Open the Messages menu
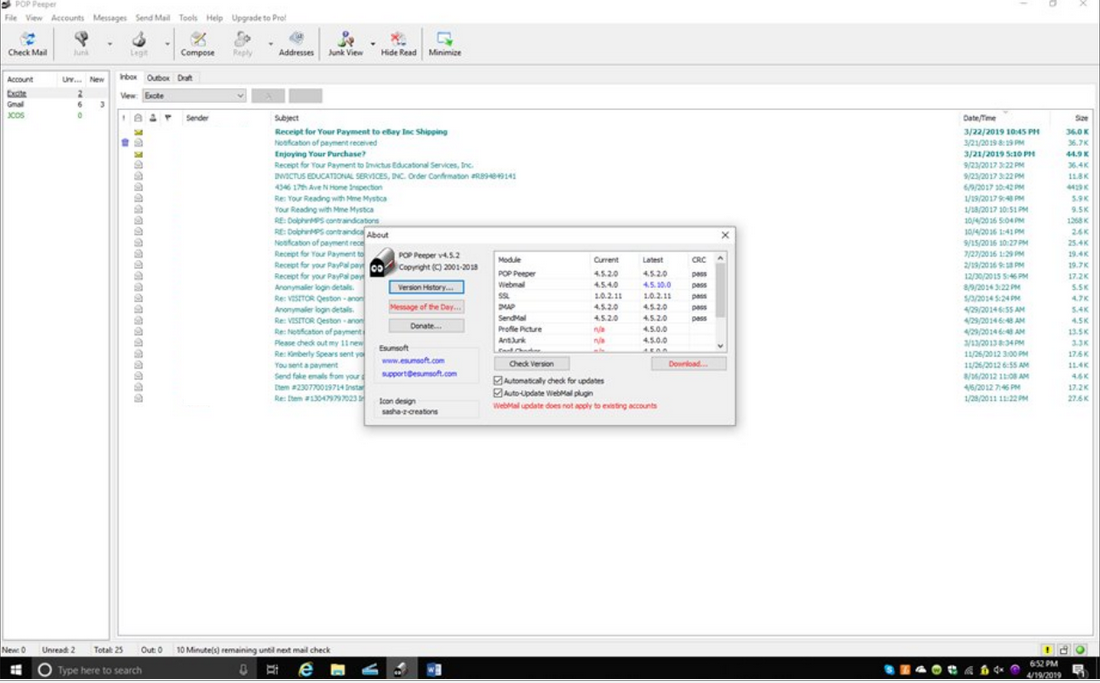1100x683 pixels. (110, 18)
